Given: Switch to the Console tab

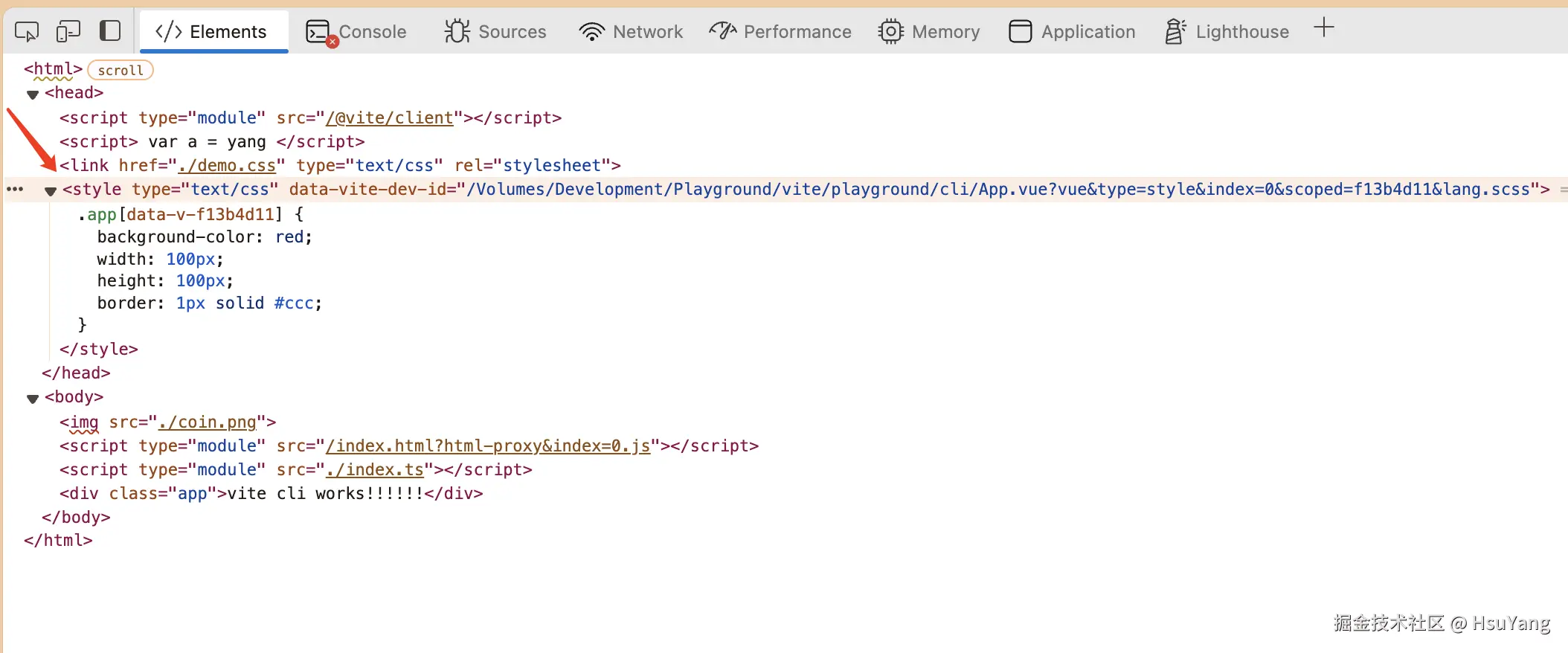Looking at the screenshot, I should 356,31.
